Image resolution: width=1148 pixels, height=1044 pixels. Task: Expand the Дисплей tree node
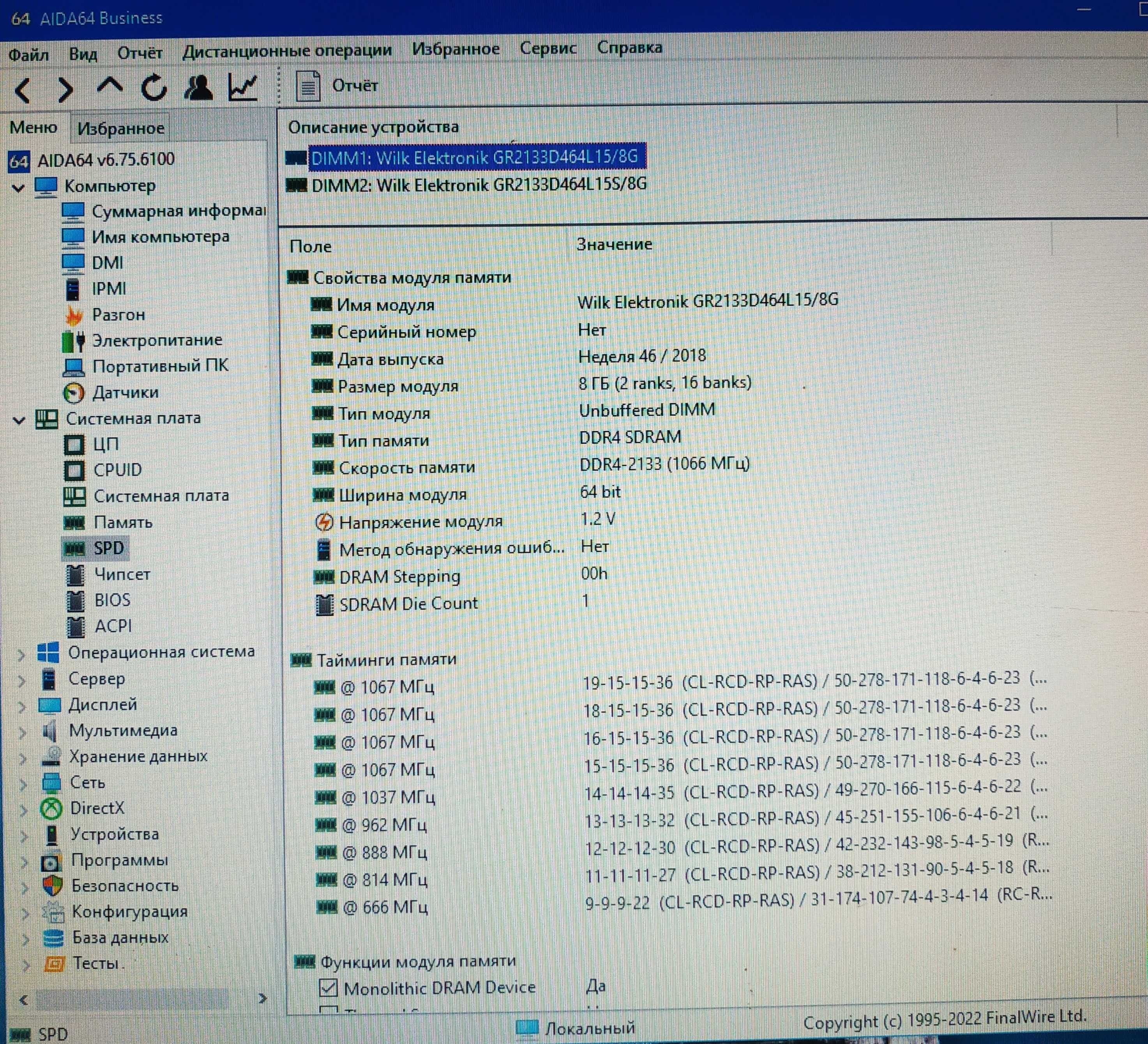pyautogui.click(x=22, y=707)
